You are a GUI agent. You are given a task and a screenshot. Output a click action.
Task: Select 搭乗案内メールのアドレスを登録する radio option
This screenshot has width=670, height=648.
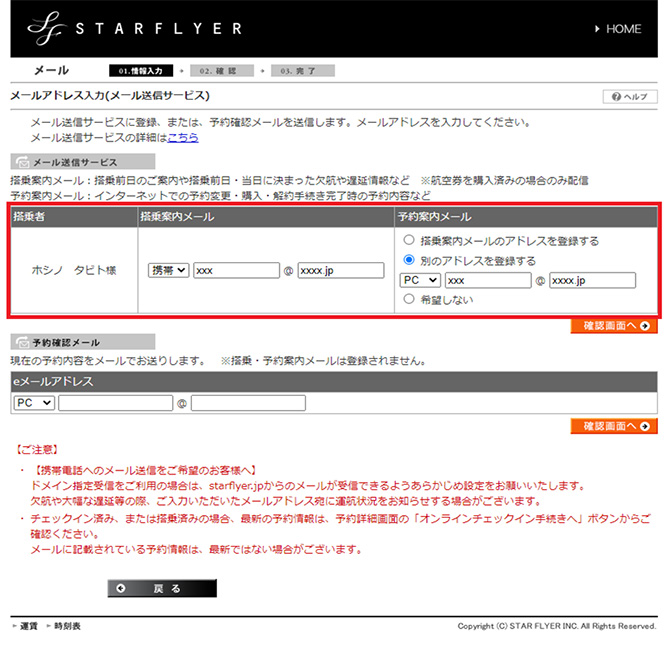click(x=408, y=241)
